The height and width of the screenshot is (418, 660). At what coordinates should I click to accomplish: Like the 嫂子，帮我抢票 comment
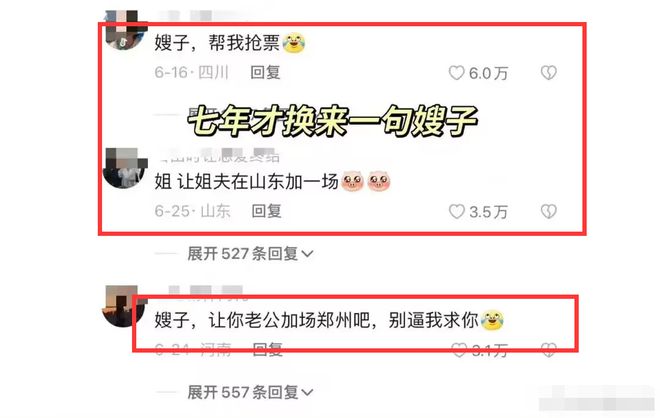tap(456, 73)
